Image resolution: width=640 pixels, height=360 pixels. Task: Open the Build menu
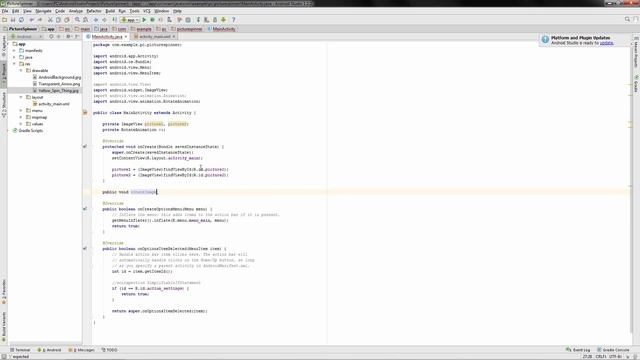(110, 11)
